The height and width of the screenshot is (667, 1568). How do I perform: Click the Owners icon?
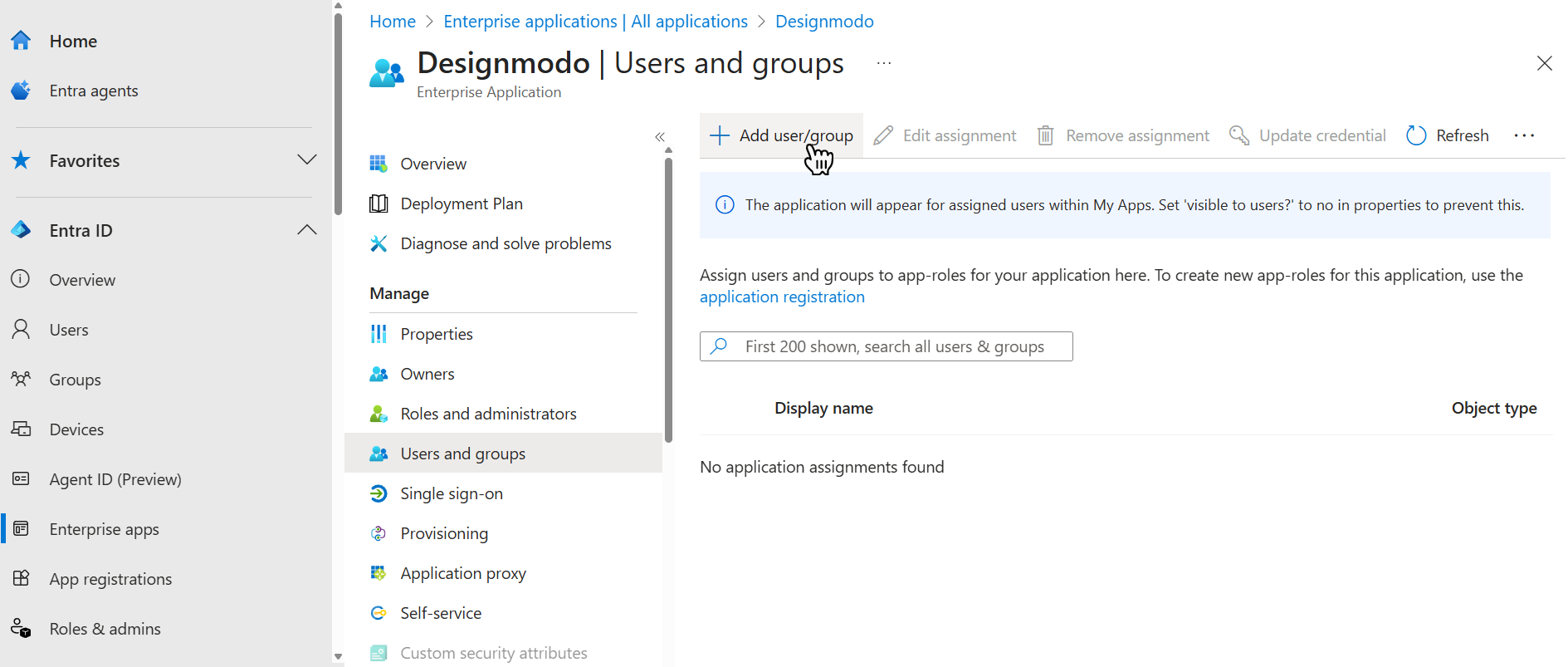[379, 374]
